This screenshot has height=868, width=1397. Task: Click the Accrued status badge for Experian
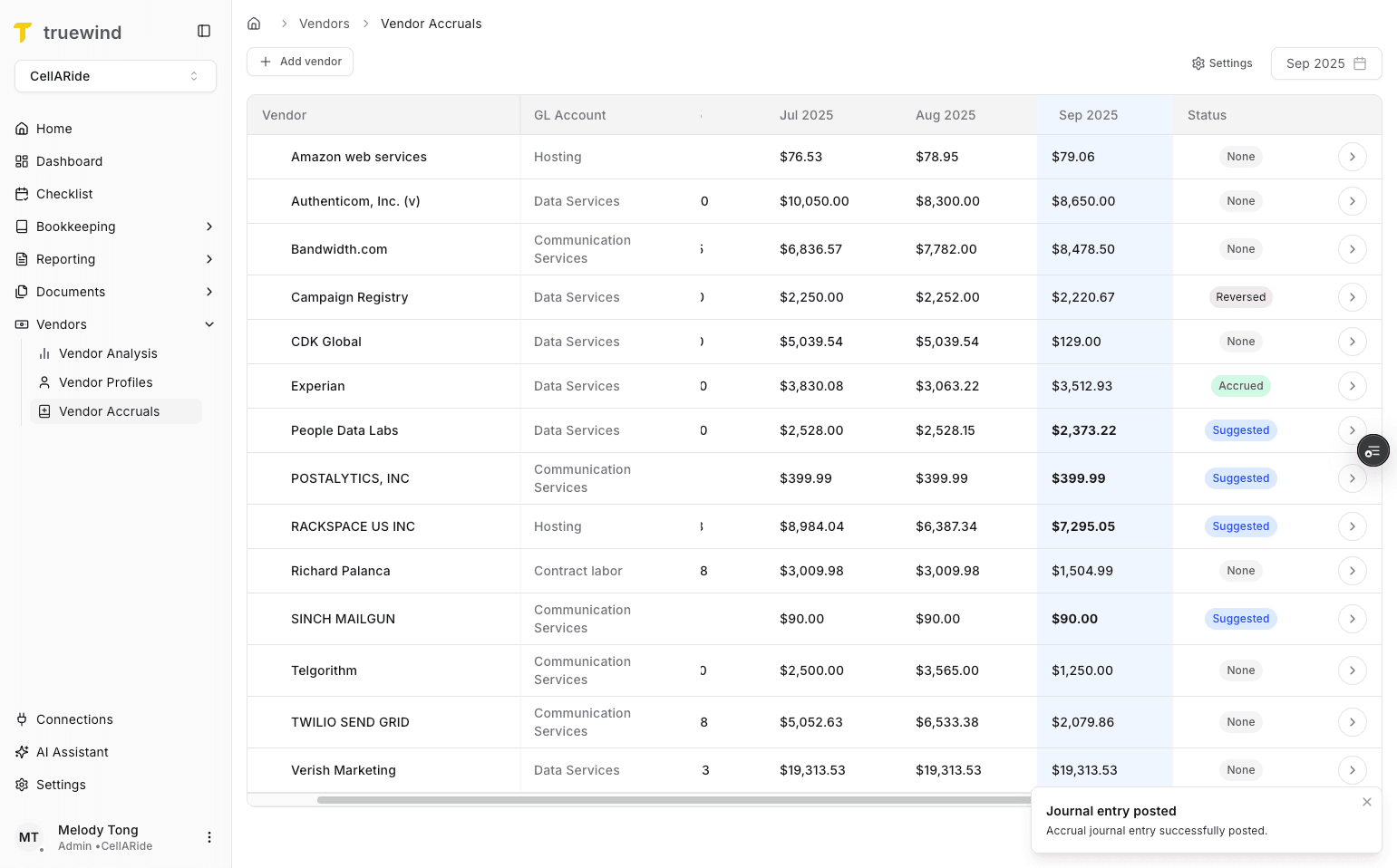click(1240, 386)
